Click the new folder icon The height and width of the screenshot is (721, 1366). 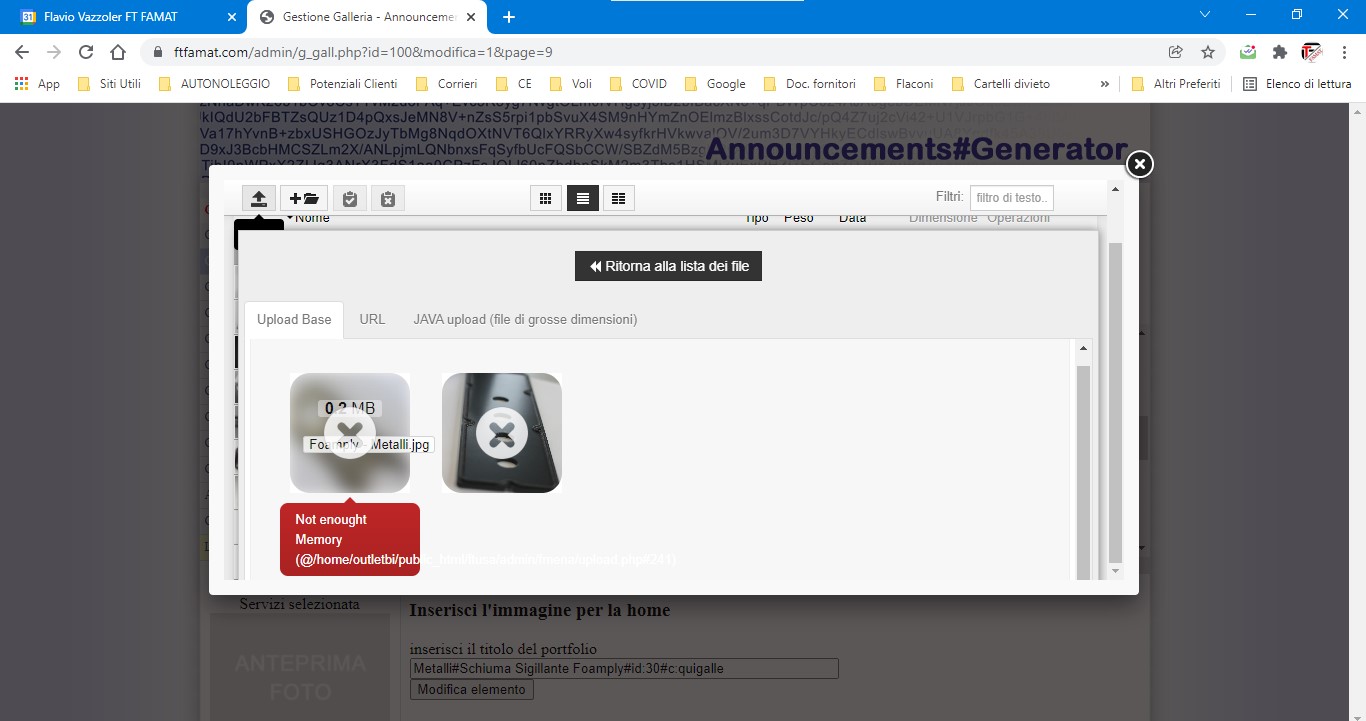click(304, 198)
